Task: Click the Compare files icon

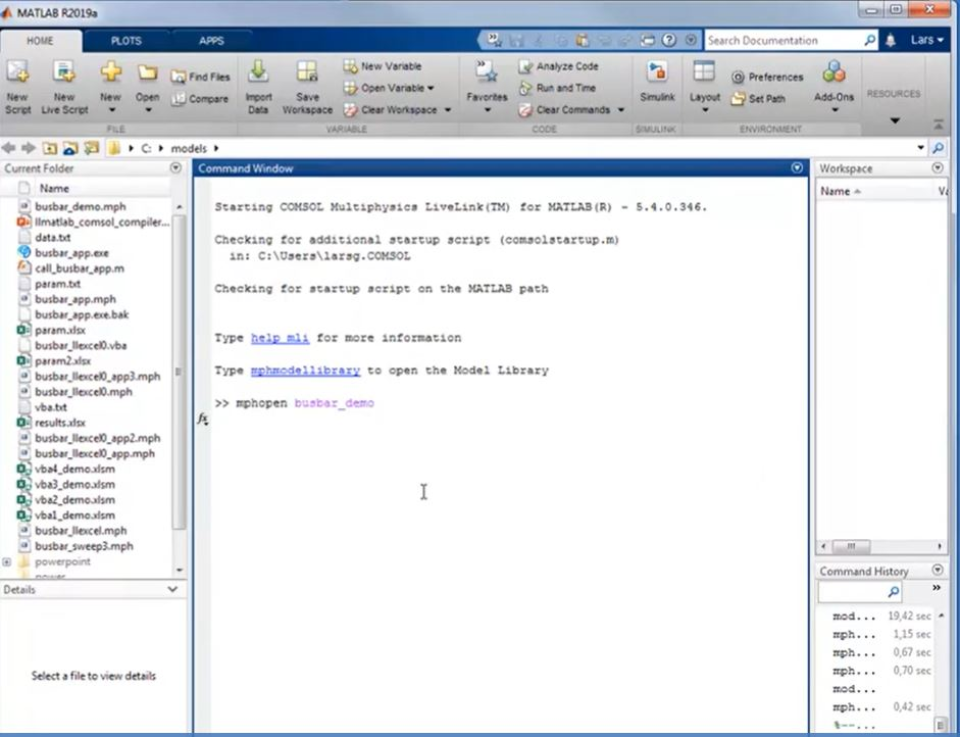Action: 200,97
